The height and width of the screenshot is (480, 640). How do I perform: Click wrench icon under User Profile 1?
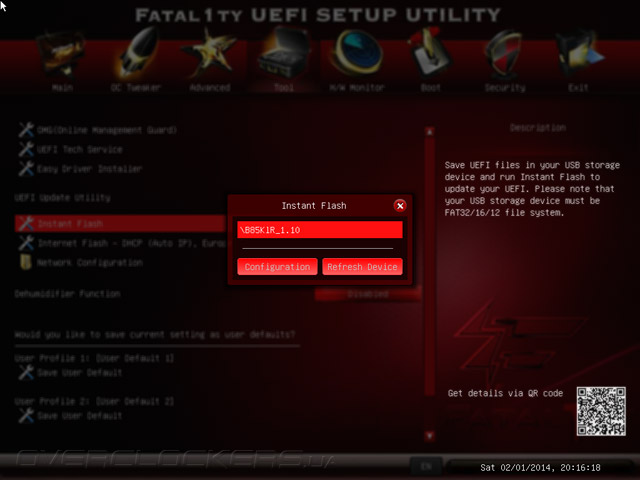click(x=26, y=372)
